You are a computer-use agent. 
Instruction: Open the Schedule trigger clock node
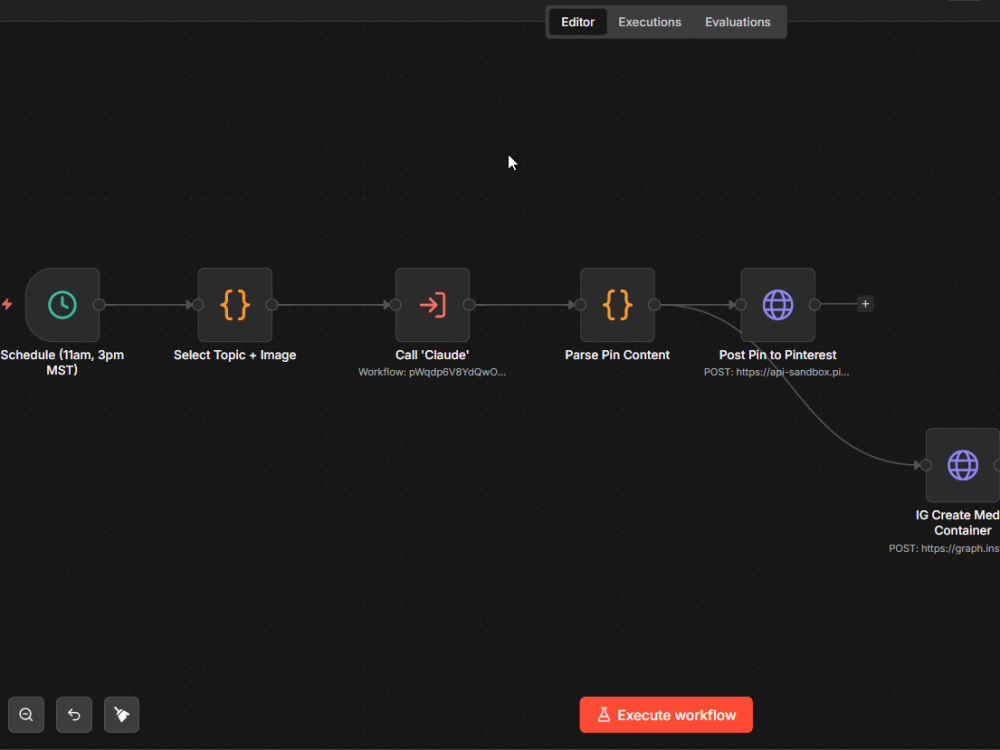[x=62, y=305]
